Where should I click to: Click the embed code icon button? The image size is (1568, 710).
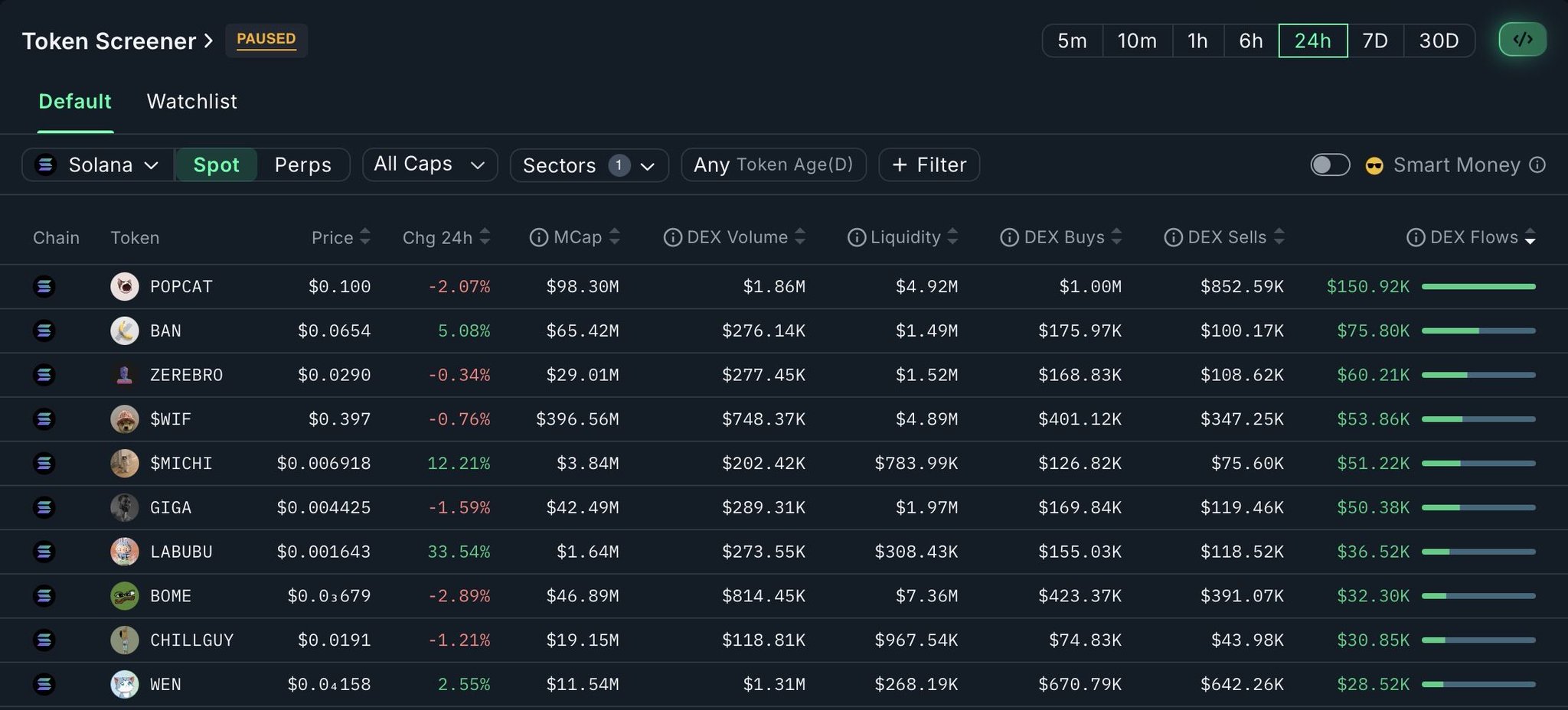click(x=1522, y=40)
